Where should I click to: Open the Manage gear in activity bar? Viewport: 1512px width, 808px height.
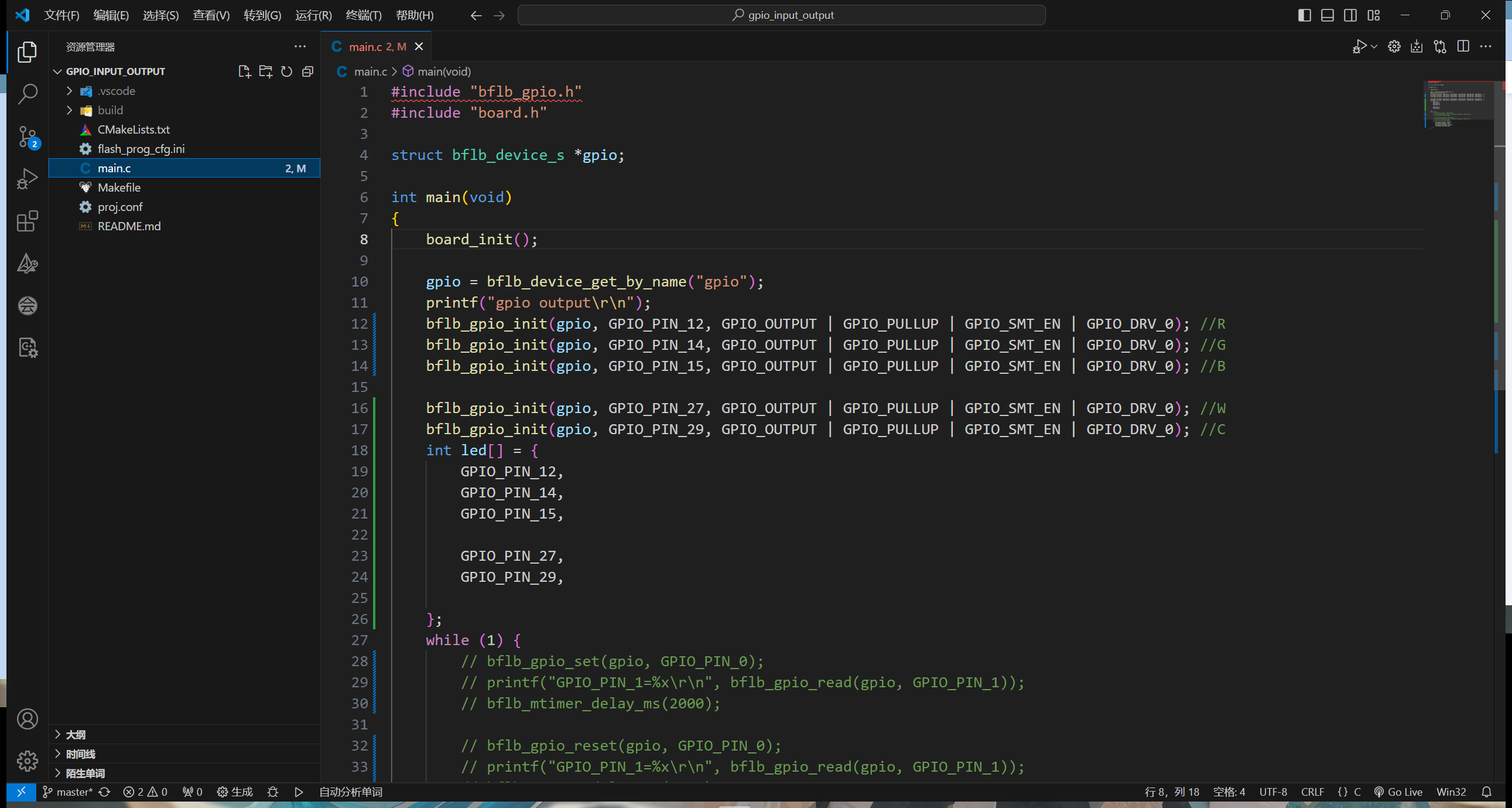coord(27,761)
